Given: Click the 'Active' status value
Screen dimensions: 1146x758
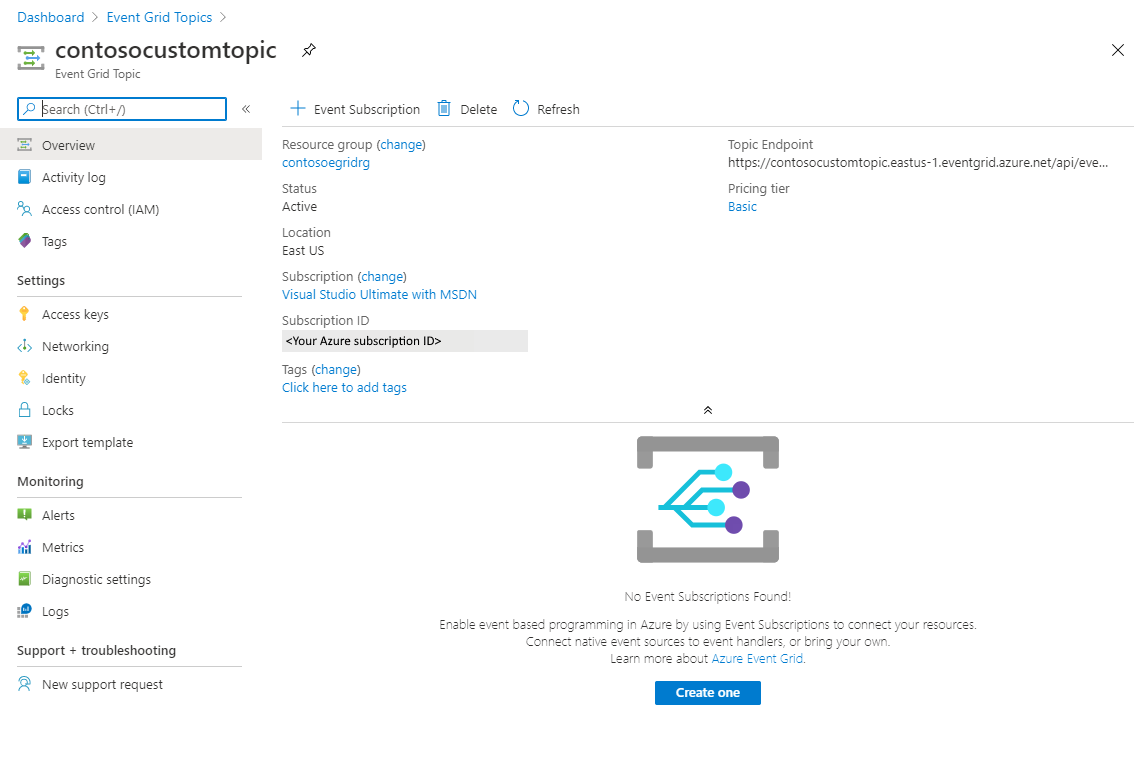Looking at the screenshot, I should 300,206.
